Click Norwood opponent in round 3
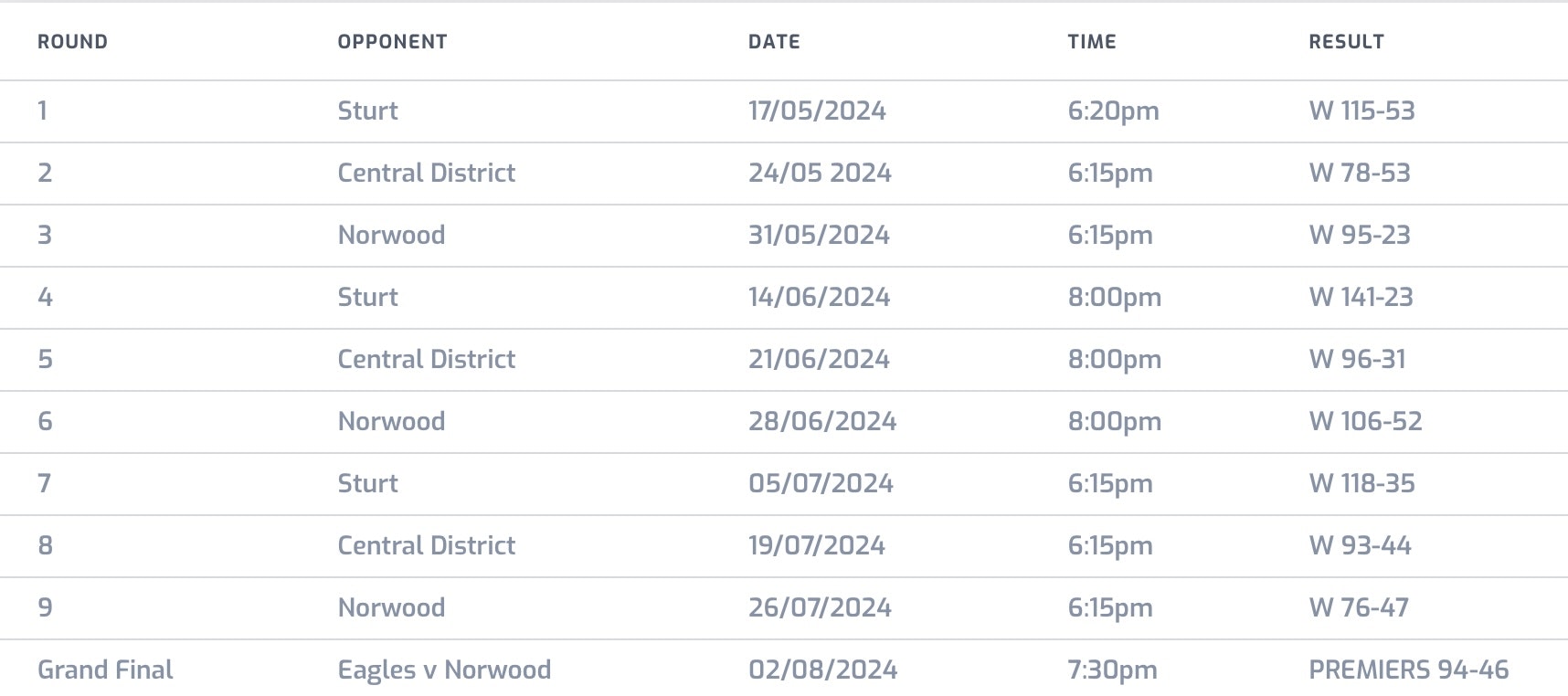1568x696 pixels. point(391,236)
